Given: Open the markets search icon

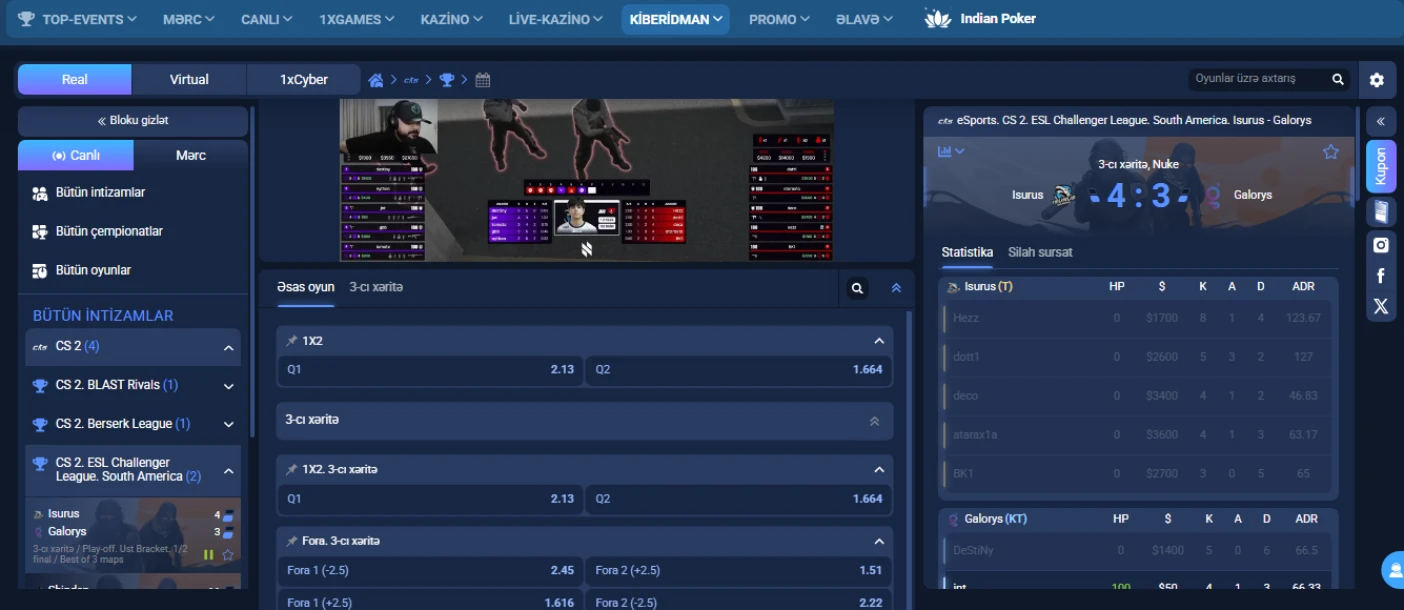Looking at the screenshot, I should coord(857,288).
